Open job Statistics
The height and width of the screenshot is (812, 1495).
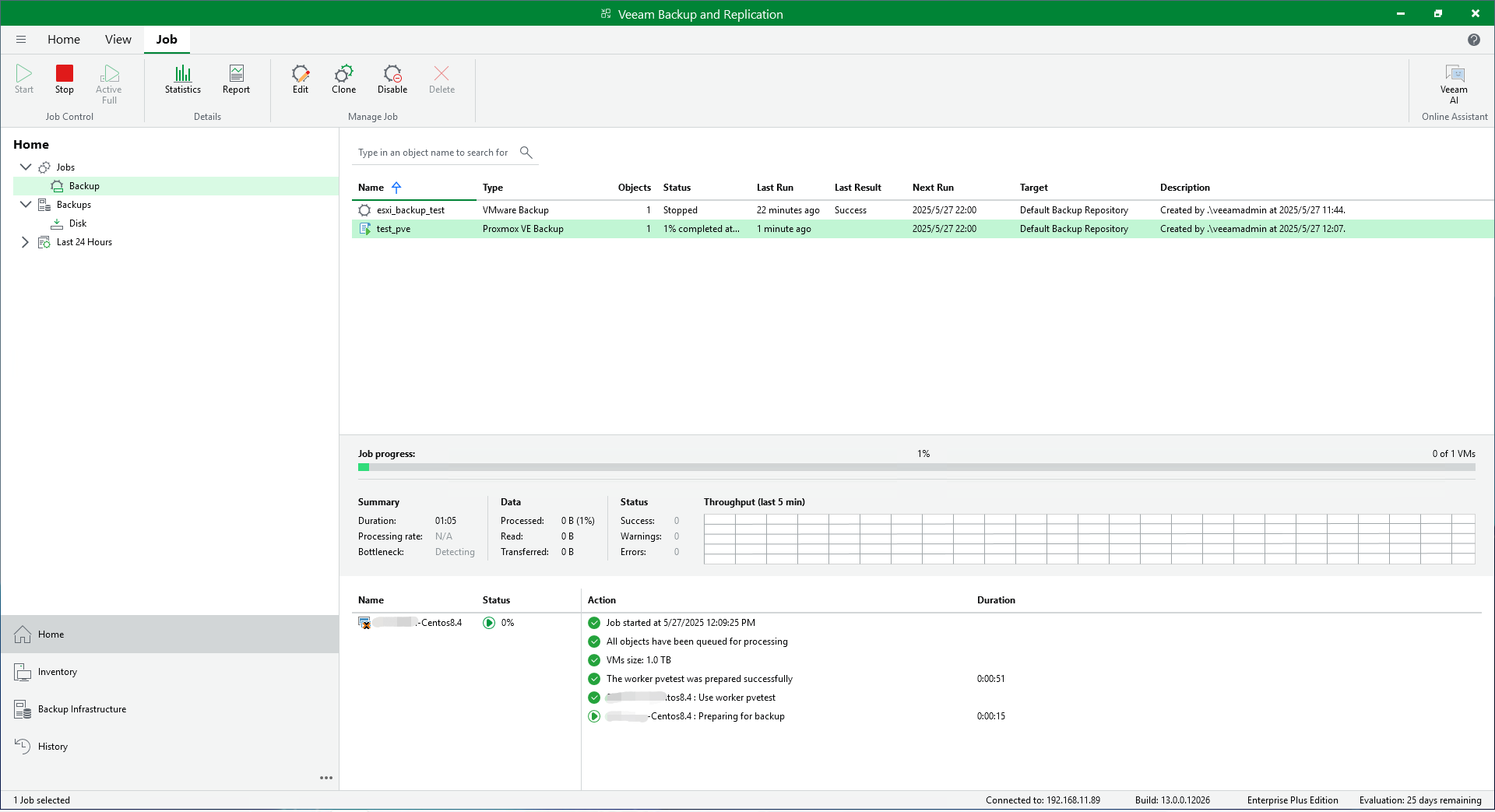click(x=183, y=79)
